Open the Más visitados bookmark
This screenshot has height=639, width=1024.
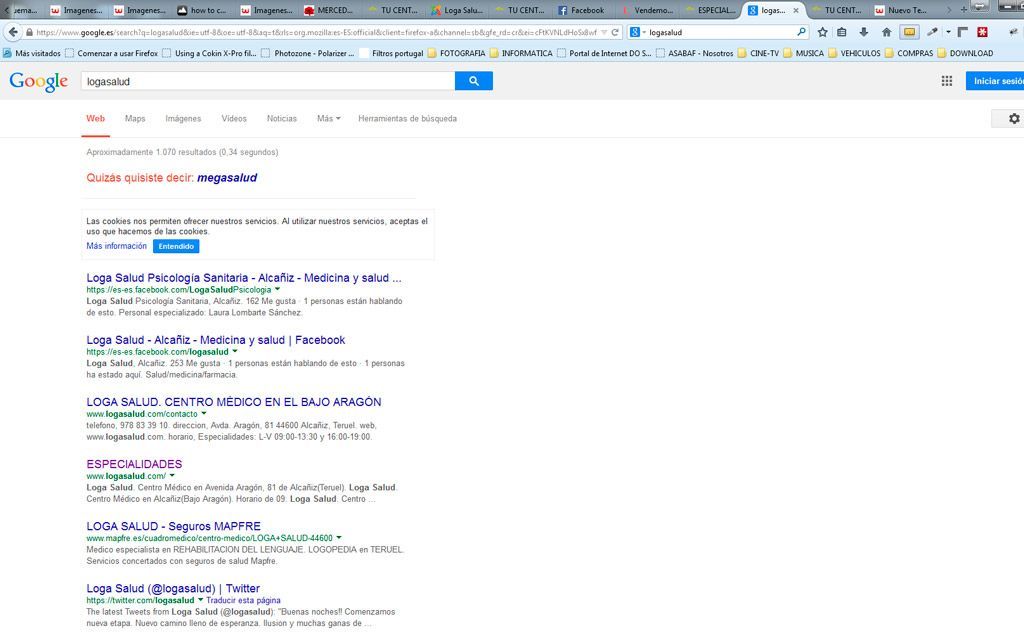[31, 54]
